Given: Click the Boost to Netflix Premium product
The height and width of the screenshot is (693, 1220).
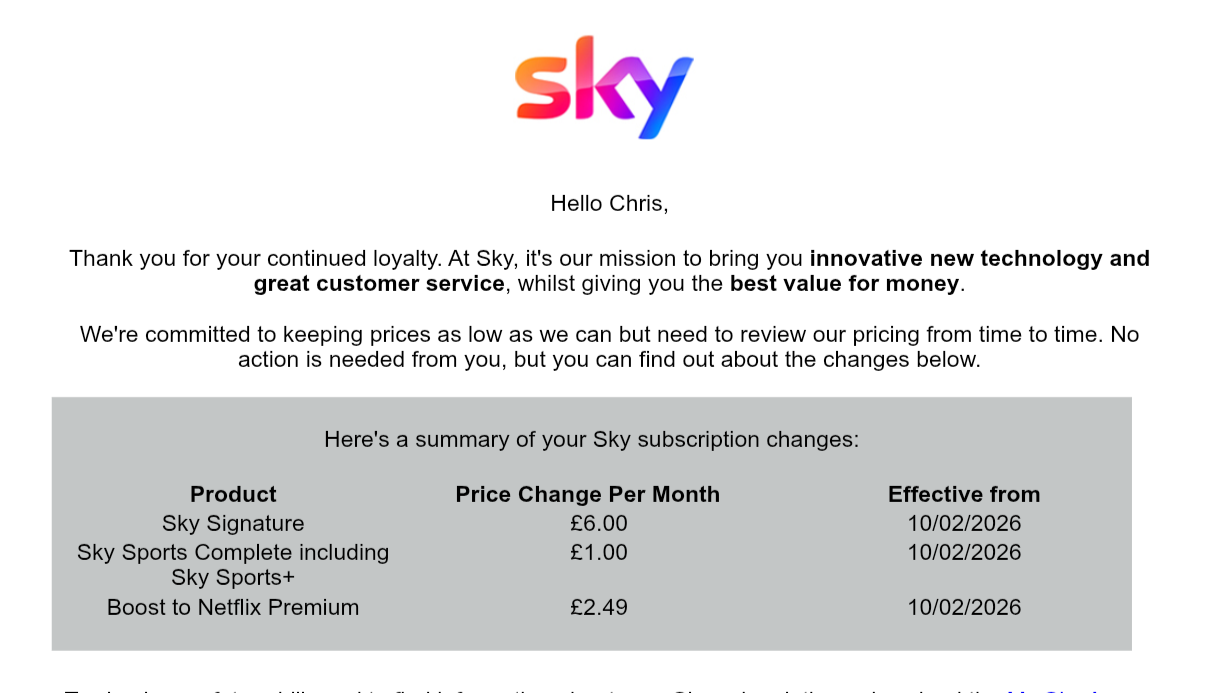Looking at the screenshot, I should 233,608.
